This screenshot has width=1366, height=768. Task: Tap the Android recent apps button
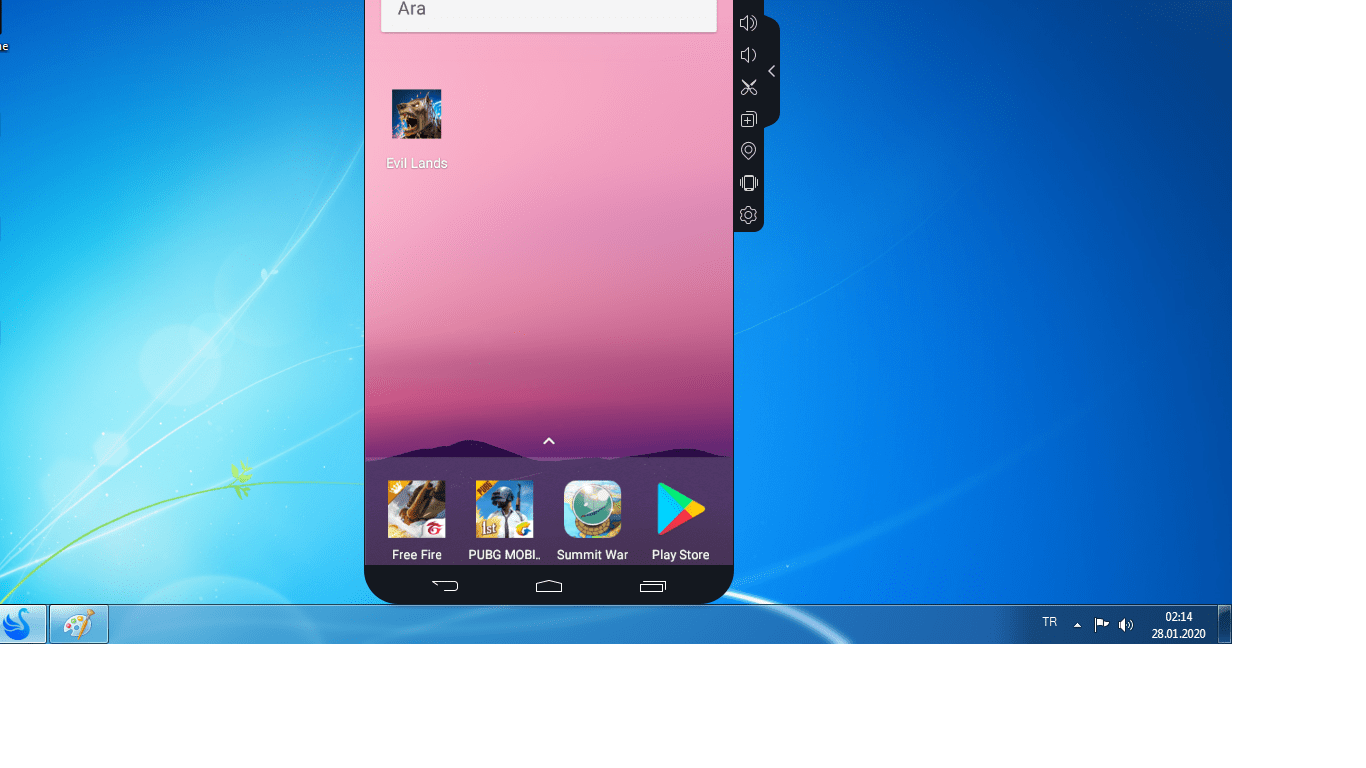[x=653, y=586]
